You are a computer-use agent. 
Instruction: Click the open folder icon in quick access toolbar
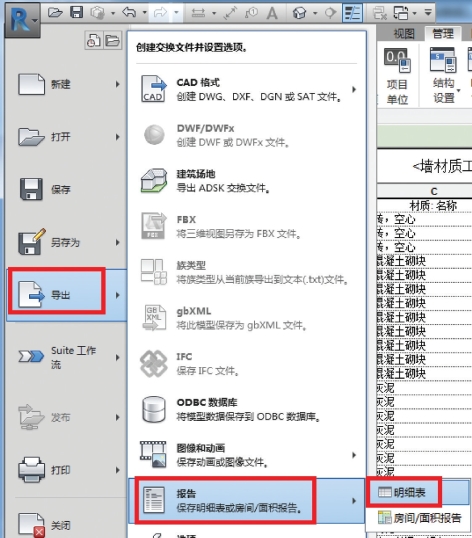(55, 13)
